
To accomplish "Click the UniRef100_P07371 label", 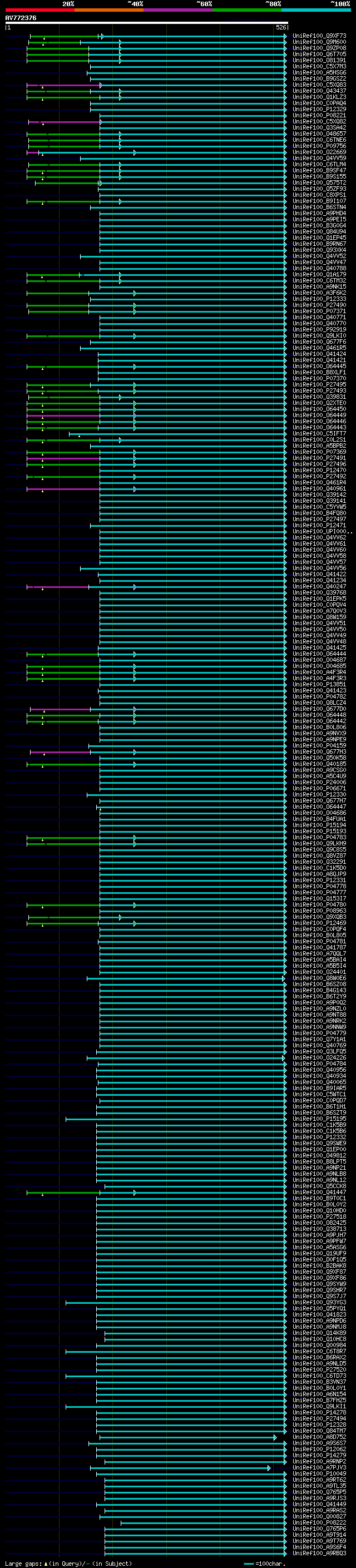I will pyautogui.click(x=319, y=311).
